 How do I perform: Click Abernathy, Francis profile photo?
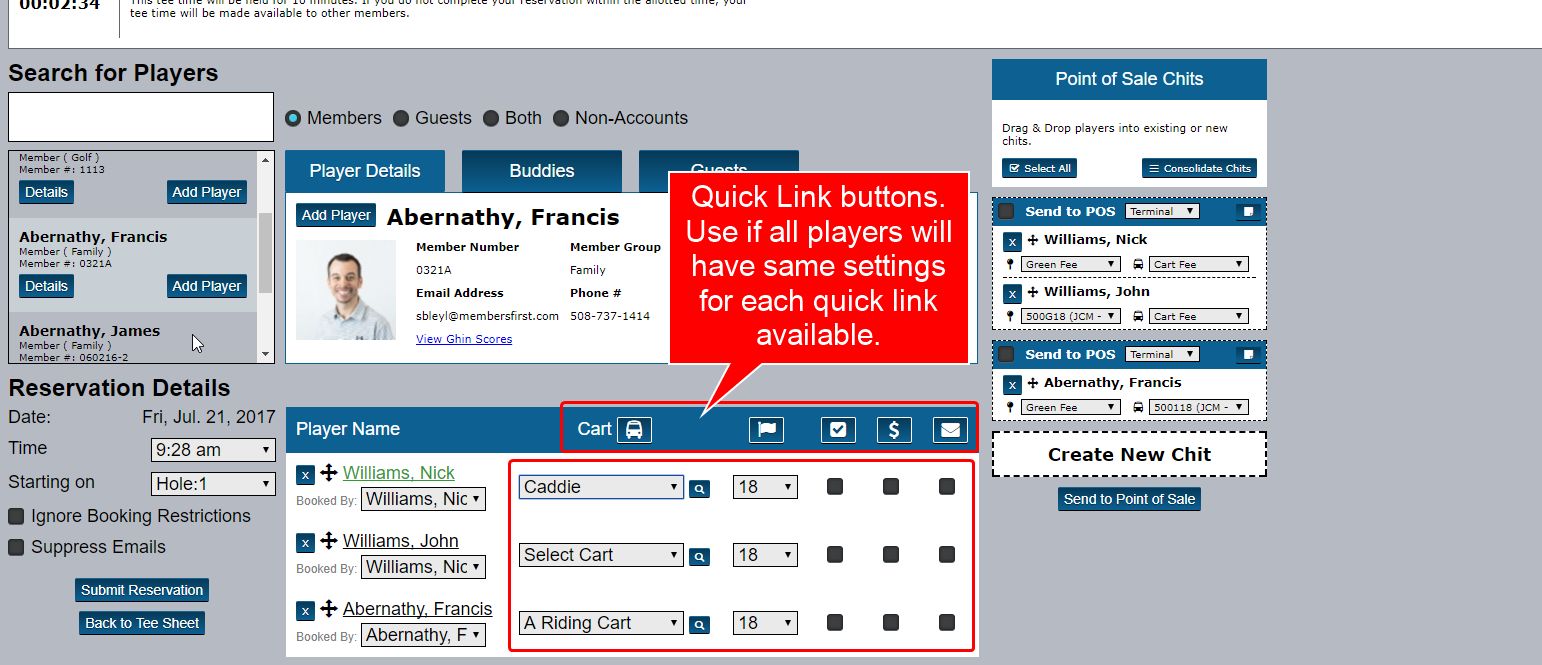[346, 290]
